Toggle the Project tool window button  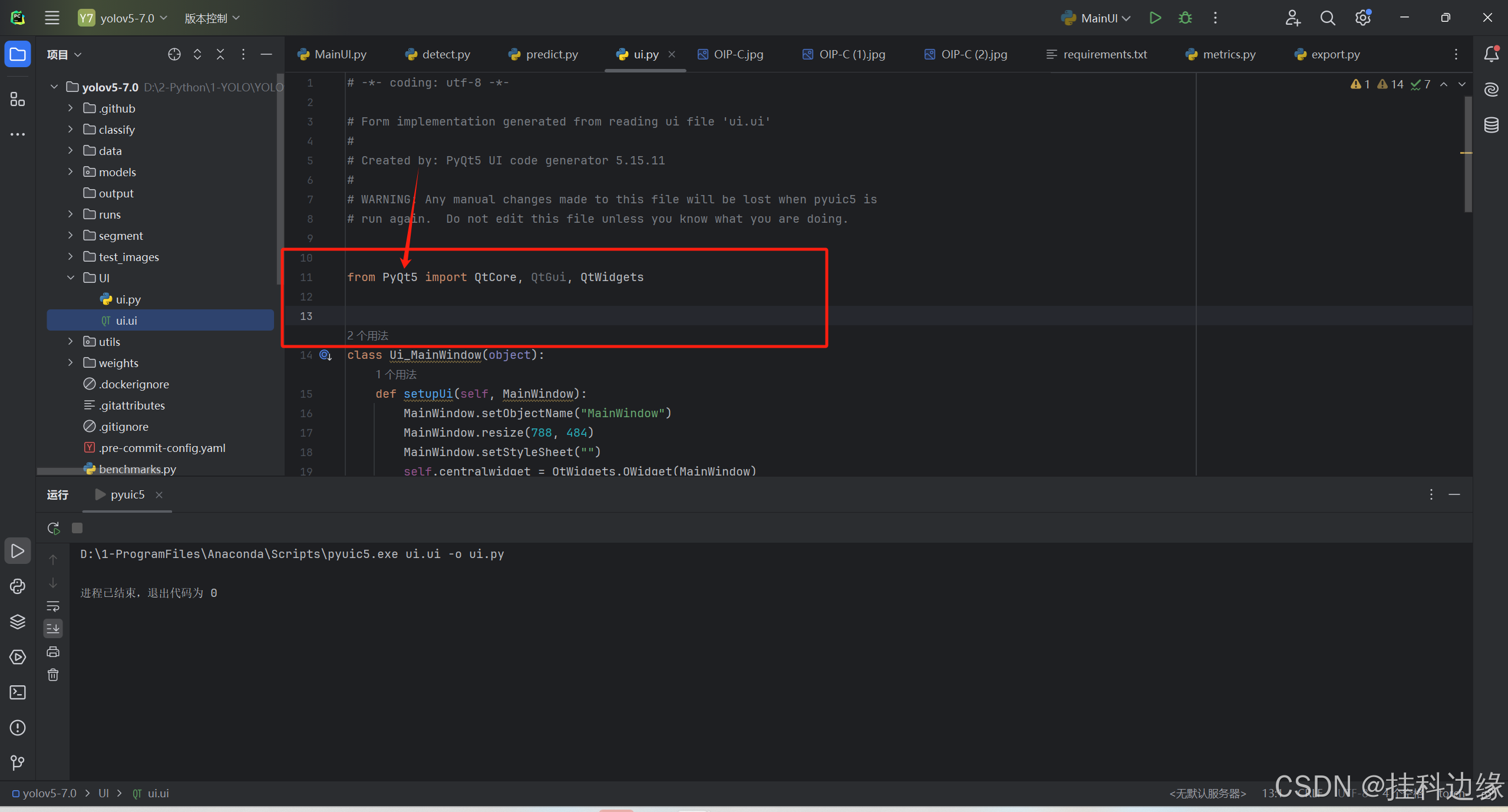tap(18, 54)
